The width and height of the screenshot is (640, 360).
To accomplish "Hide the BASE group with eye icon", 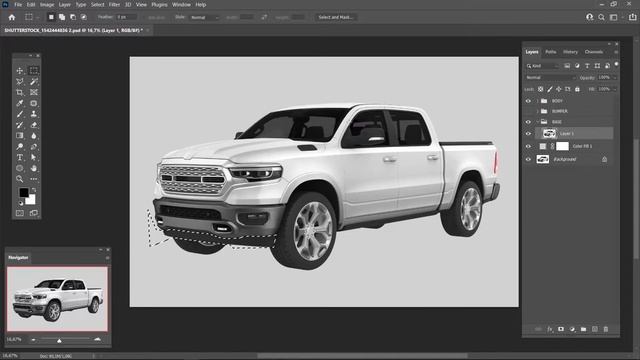I will (528, 122).
